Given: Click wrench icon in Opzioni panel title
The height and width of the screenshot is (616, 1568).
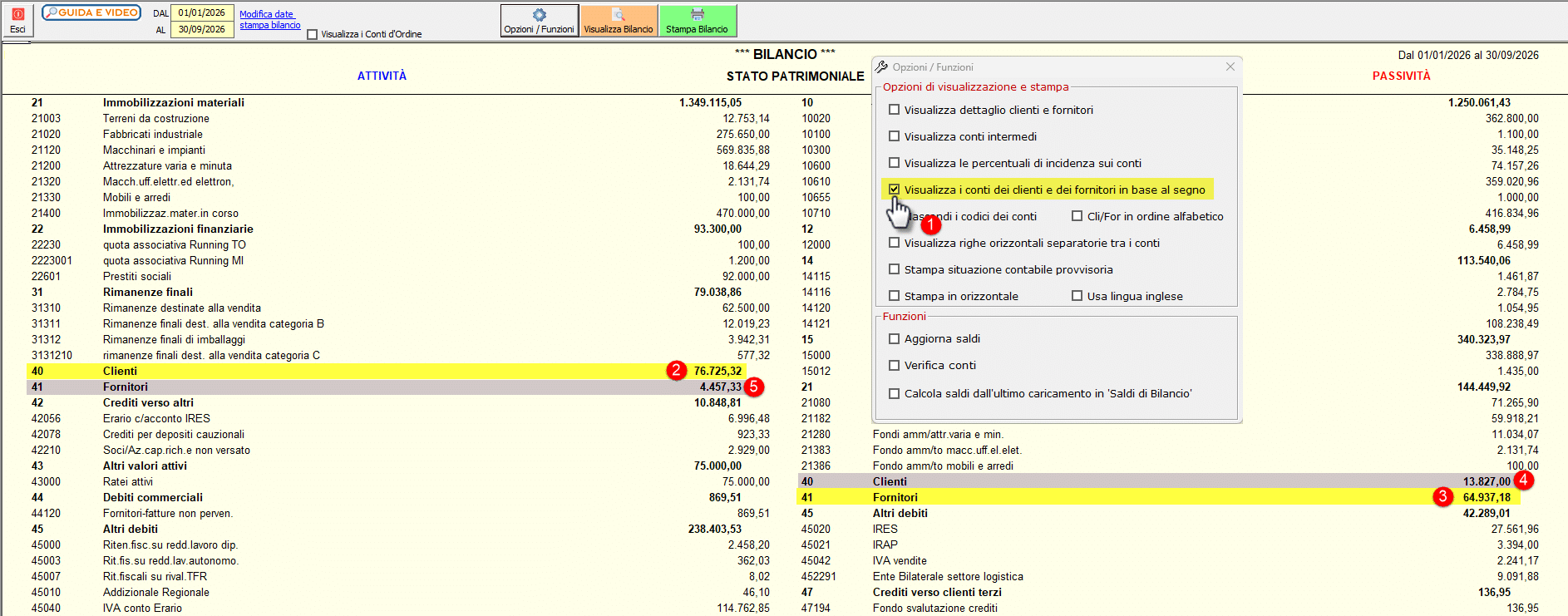Looking at the screenshot, I should [x=882, y=67].
